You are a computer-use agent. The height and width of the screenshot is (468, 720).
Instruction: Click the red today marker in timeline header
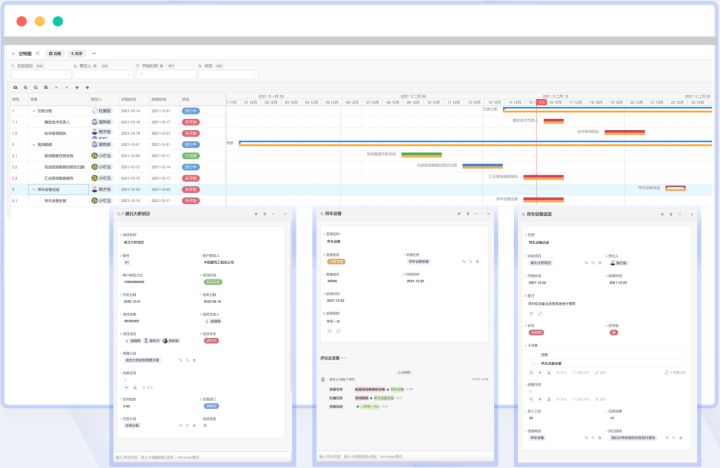click(541, 102)
